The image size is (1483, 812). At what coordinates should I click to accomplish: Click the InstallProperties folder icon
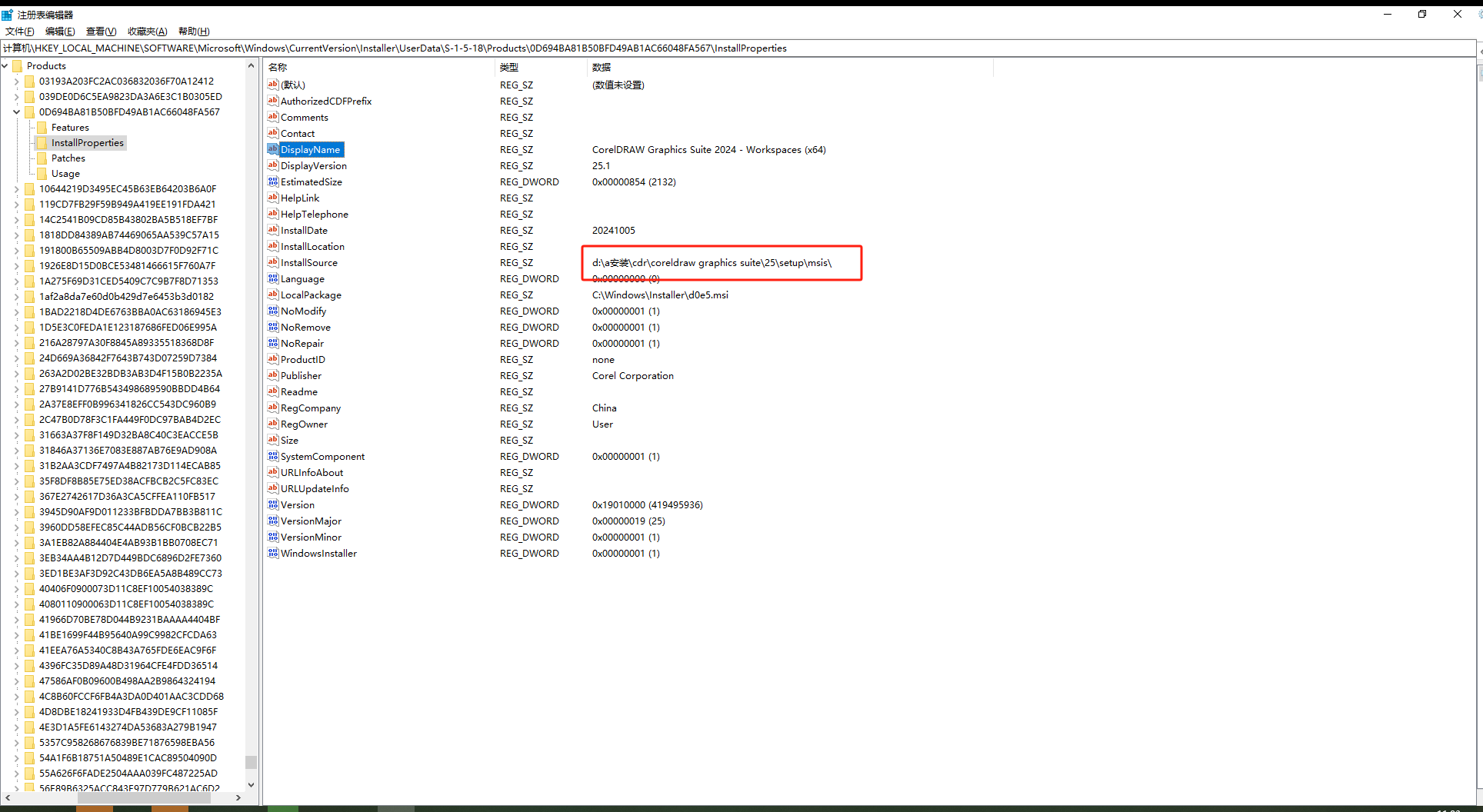pyautogui.click(x=42, y=143)
